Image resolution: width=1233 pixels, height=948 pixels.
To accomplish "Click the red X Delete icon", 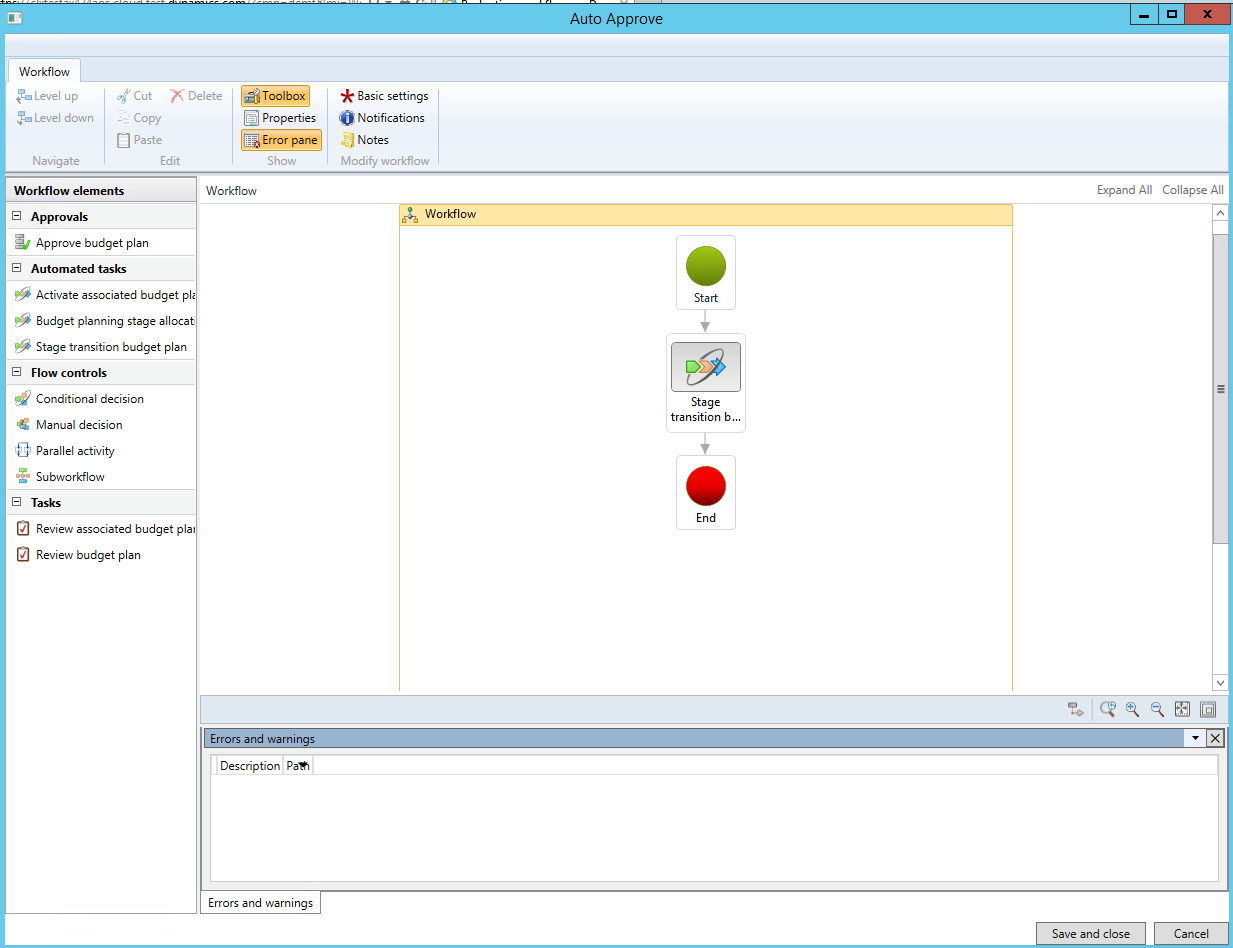I will coord(177,96).
